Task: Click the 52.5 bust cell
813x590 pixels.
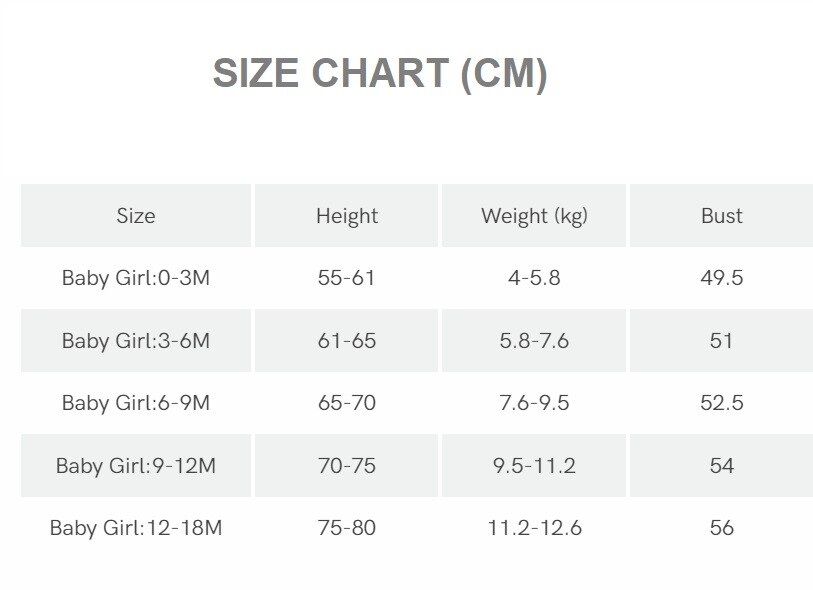Action: click(x=722, y=403)
